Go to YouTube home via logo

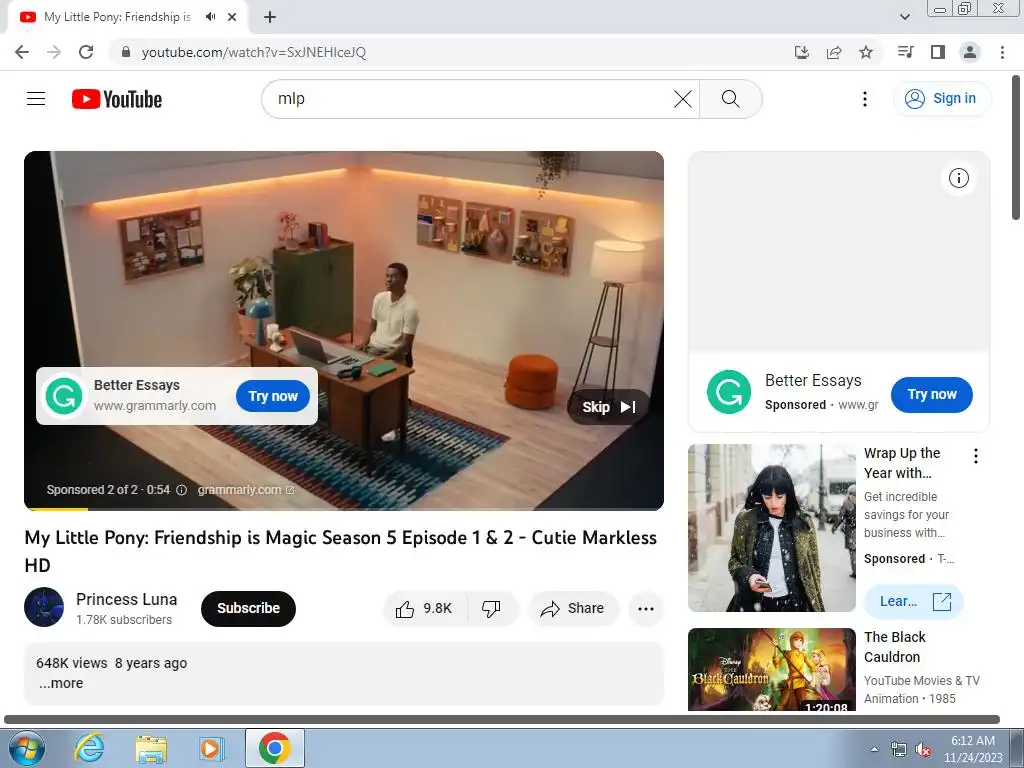coord(117,99)
